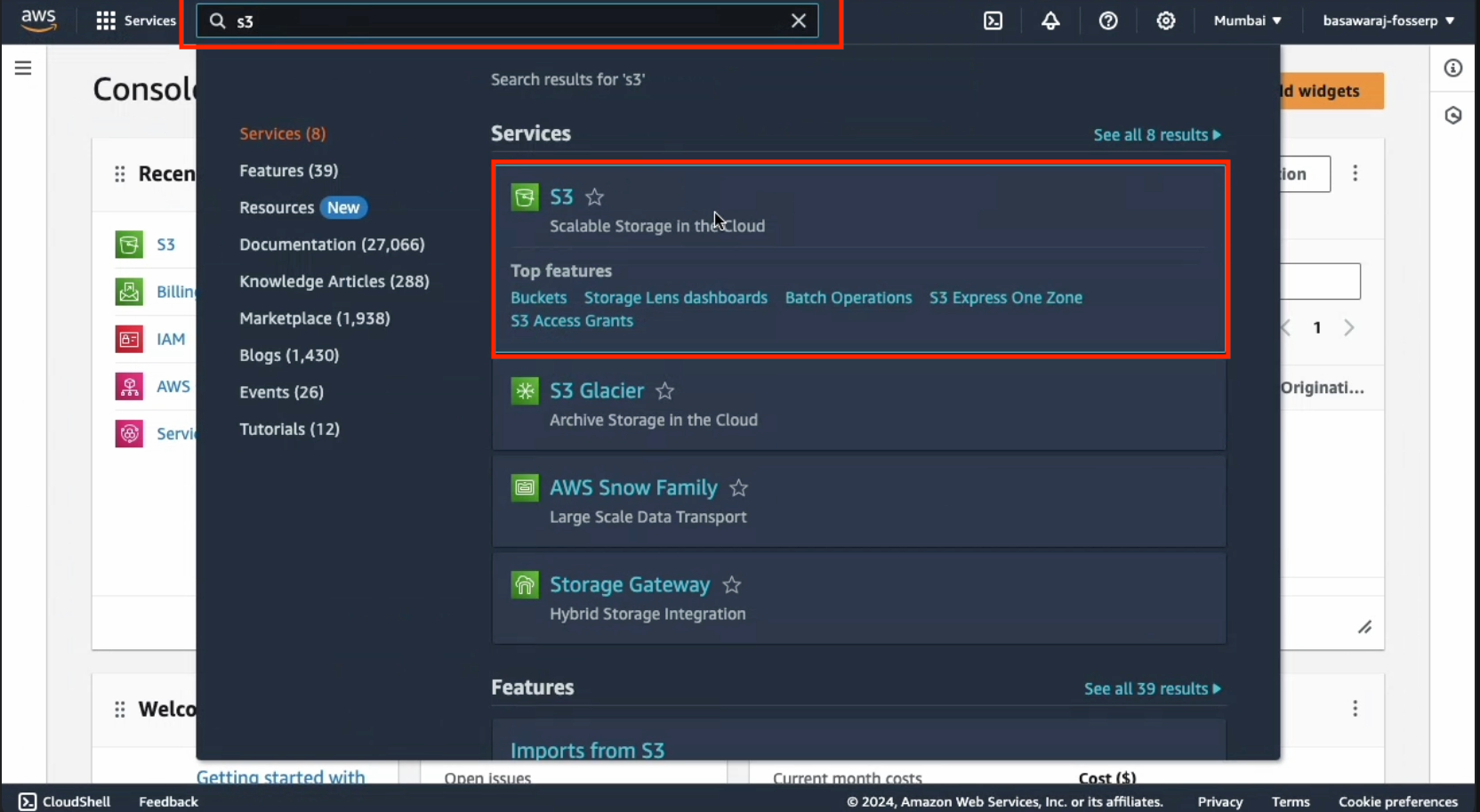Click See all 39 results link
The height and width of the screenshot is (812, 1480).
point(1153,689)
